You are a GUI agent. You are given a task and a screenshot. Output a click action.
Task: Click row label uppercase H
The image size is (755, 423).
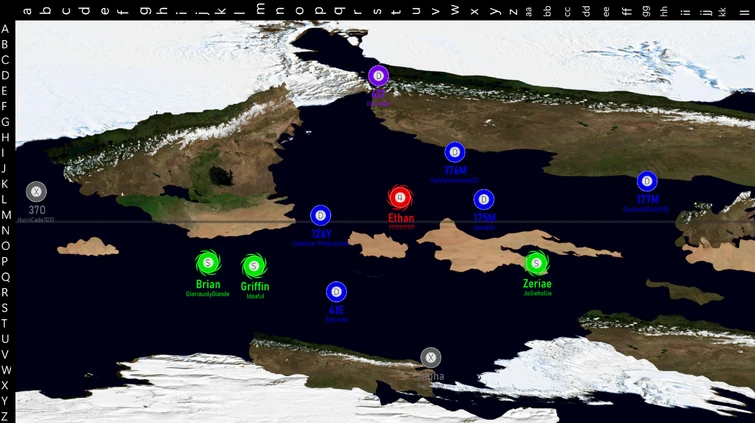pos(5,137)
